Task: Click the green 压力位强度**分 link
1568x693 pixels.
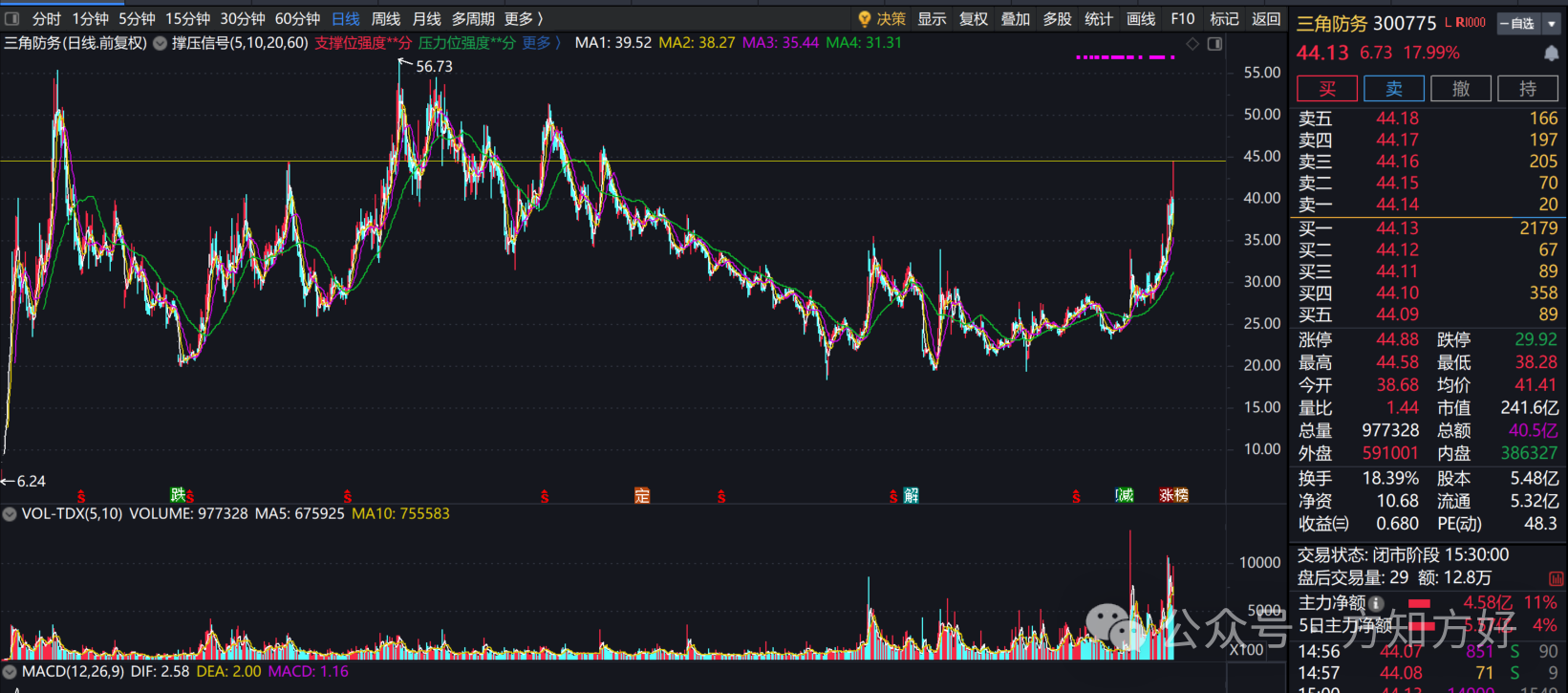Action: coord(466,43)
